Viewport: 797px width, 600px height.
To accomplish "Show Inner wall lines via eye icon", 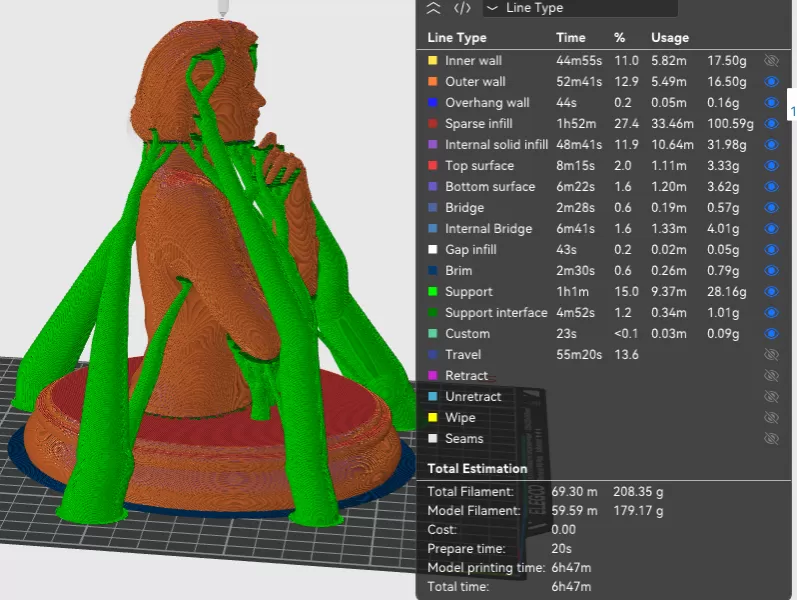I will point(770,61).
